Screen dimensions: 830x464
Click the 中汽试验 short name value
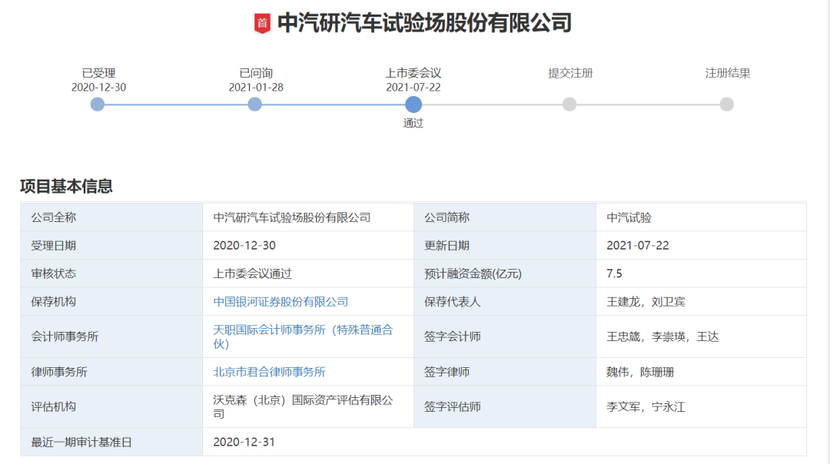coord(629,217)
